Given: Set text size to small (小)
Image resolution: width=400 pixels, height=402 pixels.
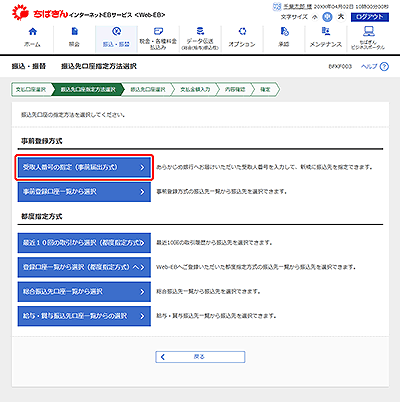Looking at the screenshot, I should [315, 17].
